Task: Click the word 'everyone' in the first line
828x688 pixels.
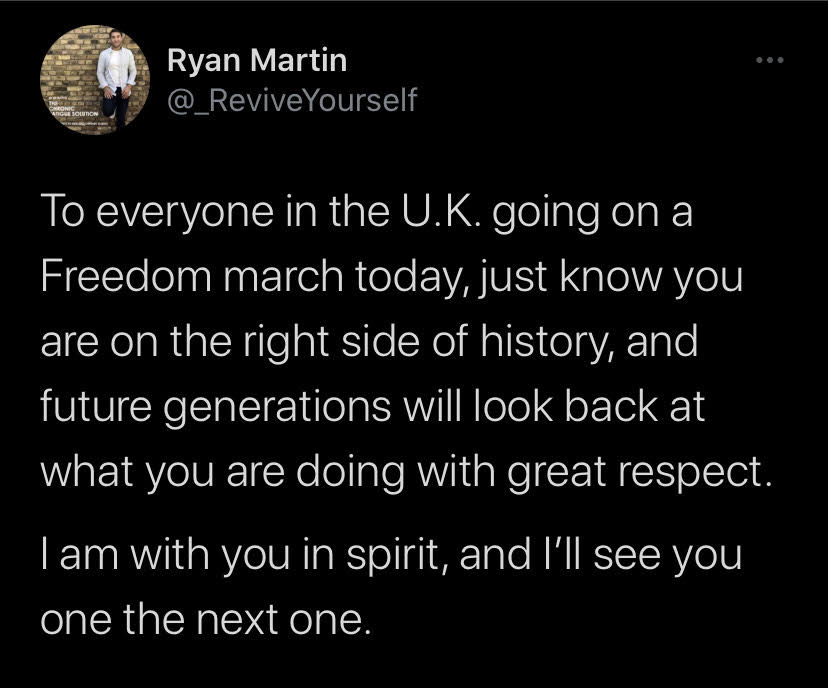Action: (x=185, y=213)
